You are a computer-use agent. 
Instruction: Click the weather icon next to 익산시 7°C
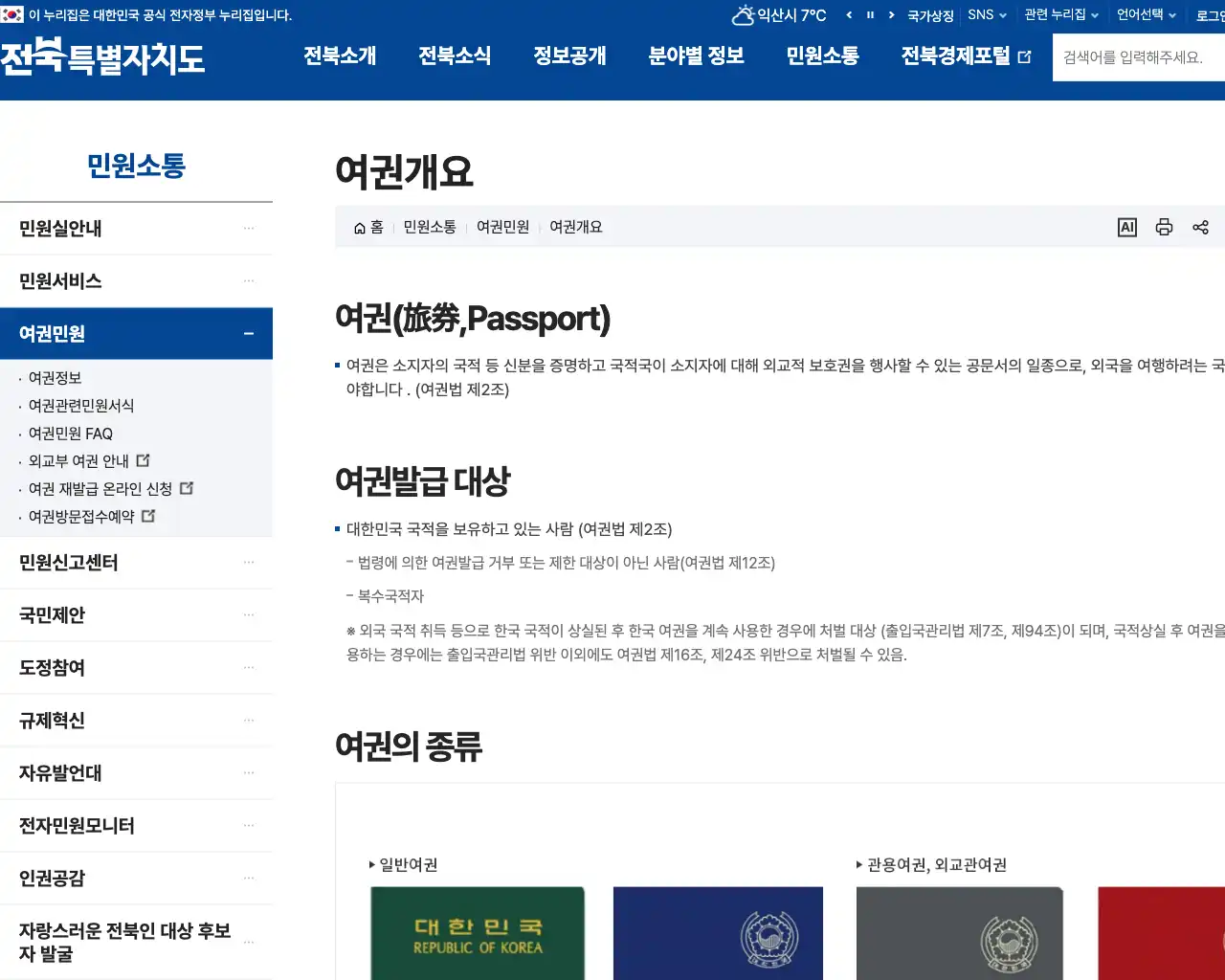(743, 14)
